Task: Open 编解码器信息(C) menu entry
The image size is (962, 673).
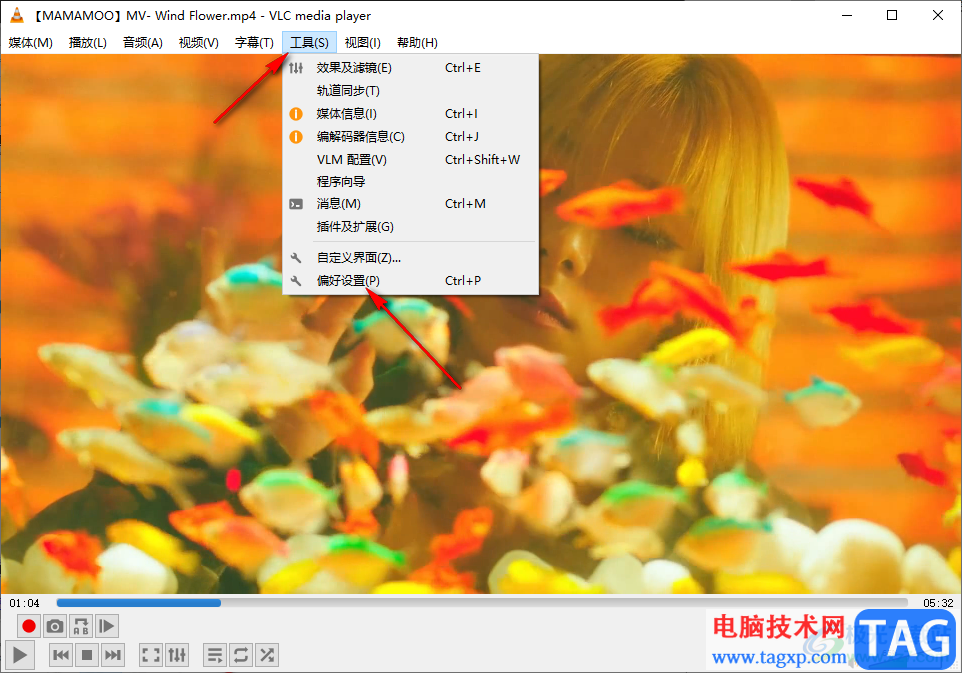Action: (x=410, y=136)
